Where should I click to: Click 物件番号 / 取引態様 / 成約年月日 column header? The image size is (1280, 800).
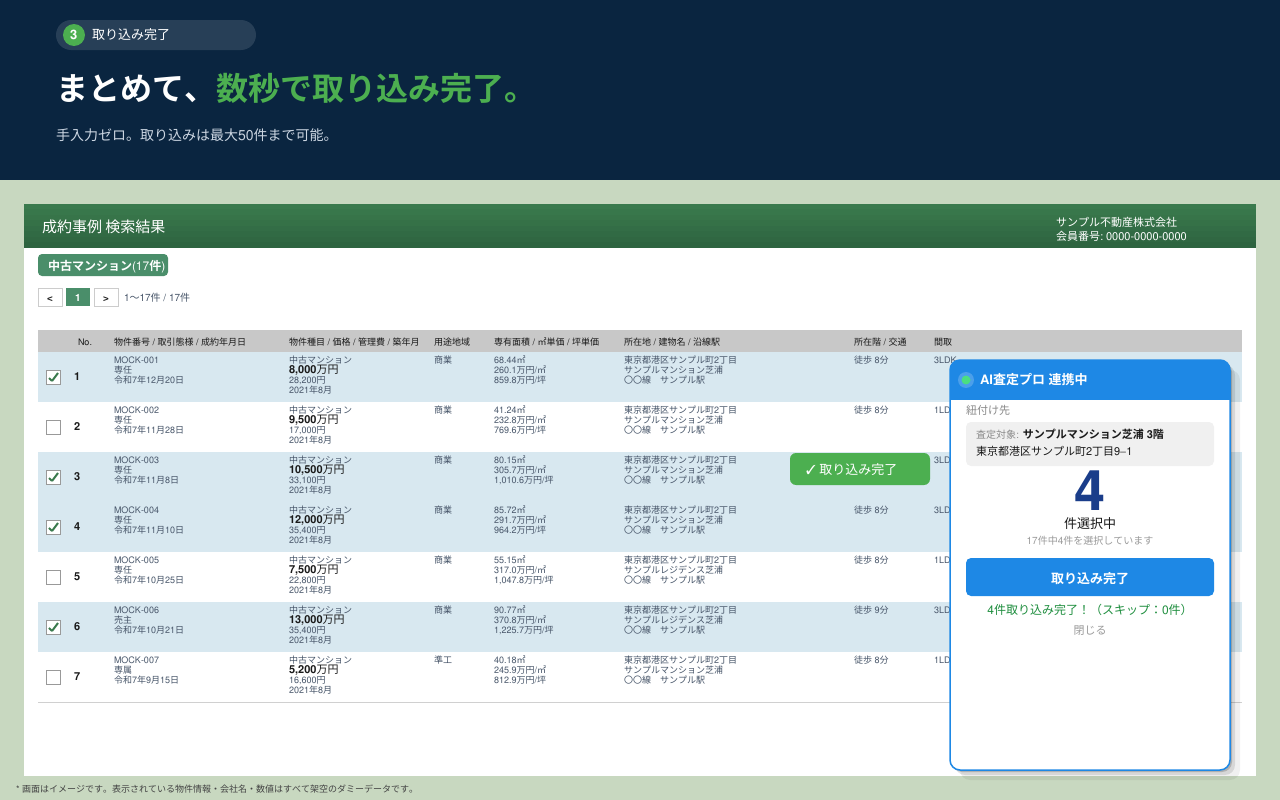pos(180,342)
